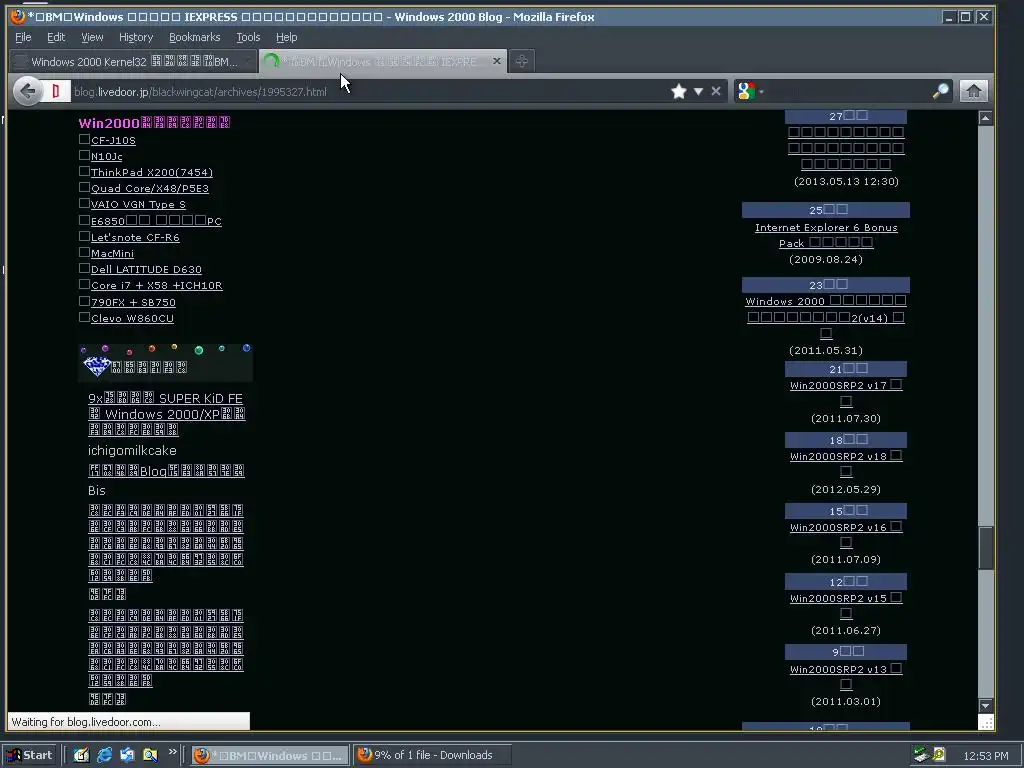Open the View menu

pos(92,37)
